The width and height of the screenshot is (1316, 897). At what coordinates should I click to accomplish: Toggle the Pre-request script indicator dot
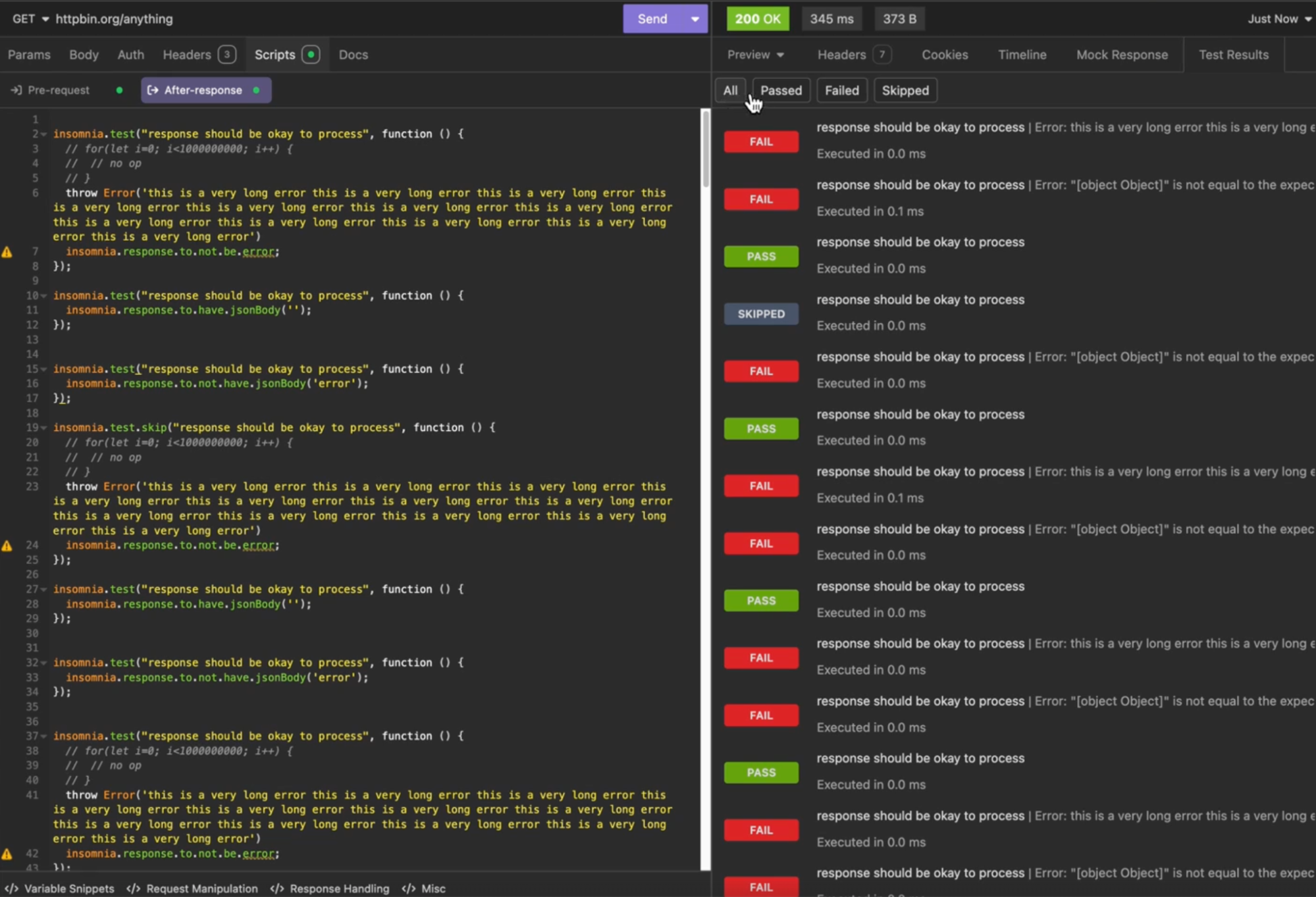(x=117, y=90)
